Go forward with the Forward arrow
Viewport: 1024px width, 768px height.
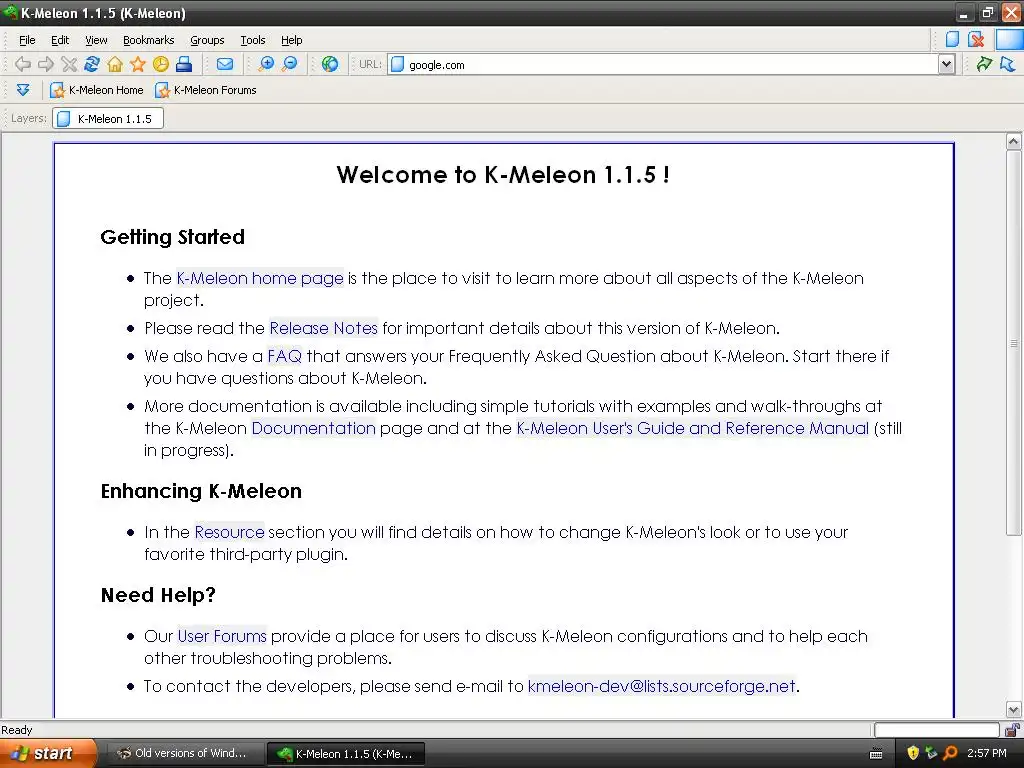46,64
